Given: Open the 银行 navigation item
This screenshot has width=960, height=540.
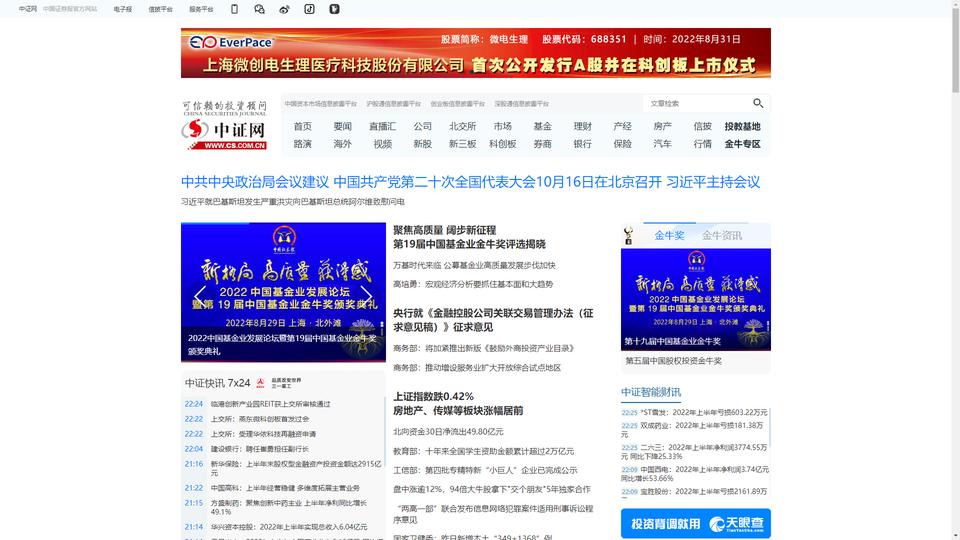Looking at the screenshot, I should (583, 144).
